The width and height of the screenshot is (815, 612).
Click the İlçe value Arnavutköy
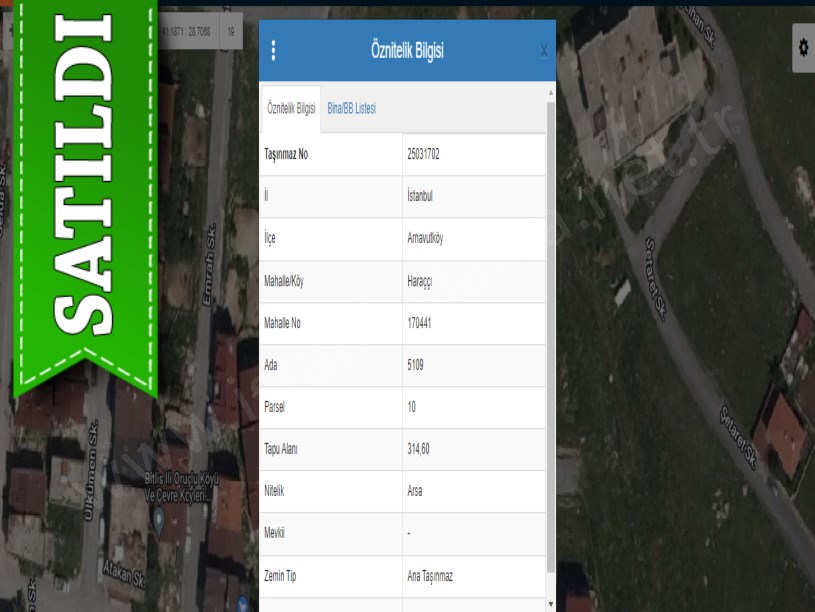(425, 239)
